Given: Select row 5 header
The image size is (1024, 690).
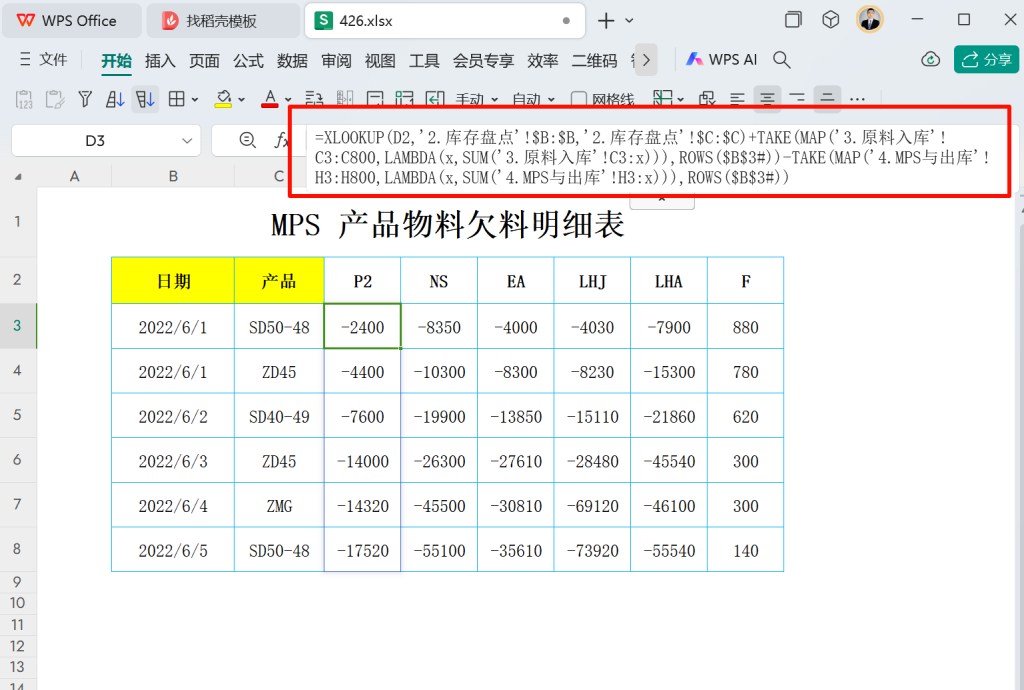Looking at the screenshot, I should [18, 415].
